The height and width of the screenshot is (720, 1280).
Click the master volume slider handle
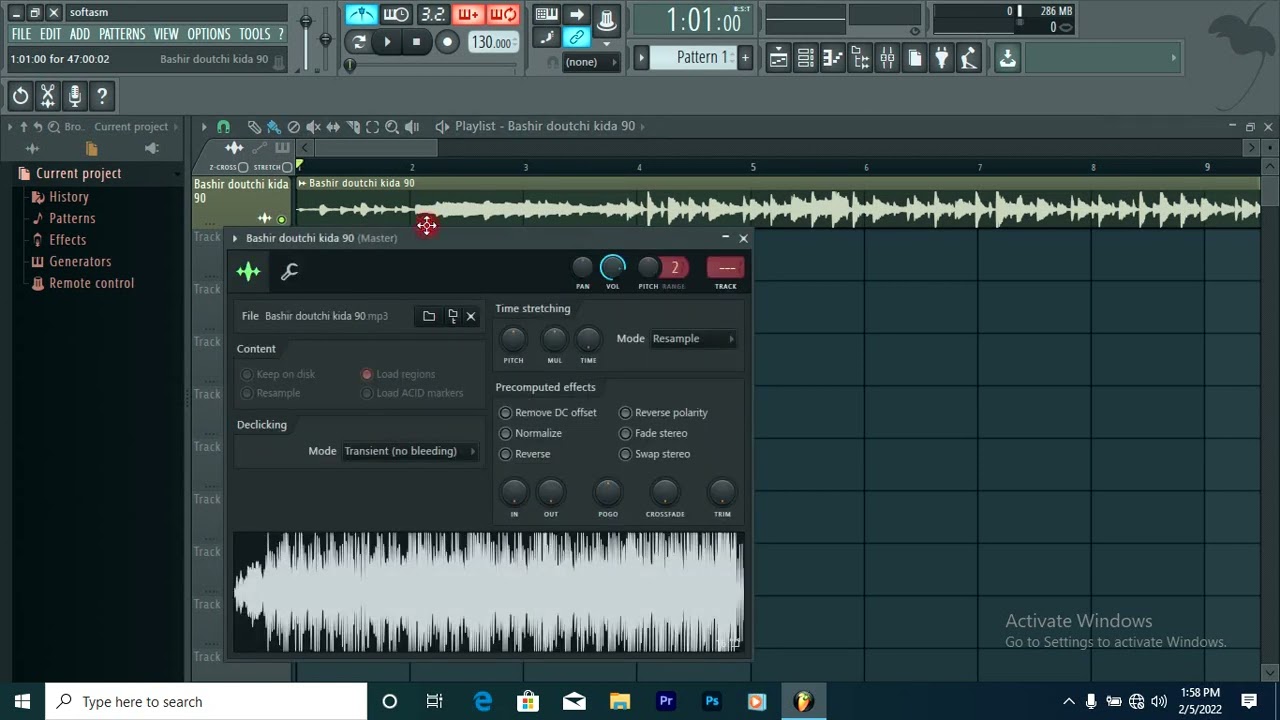[305, 21]
